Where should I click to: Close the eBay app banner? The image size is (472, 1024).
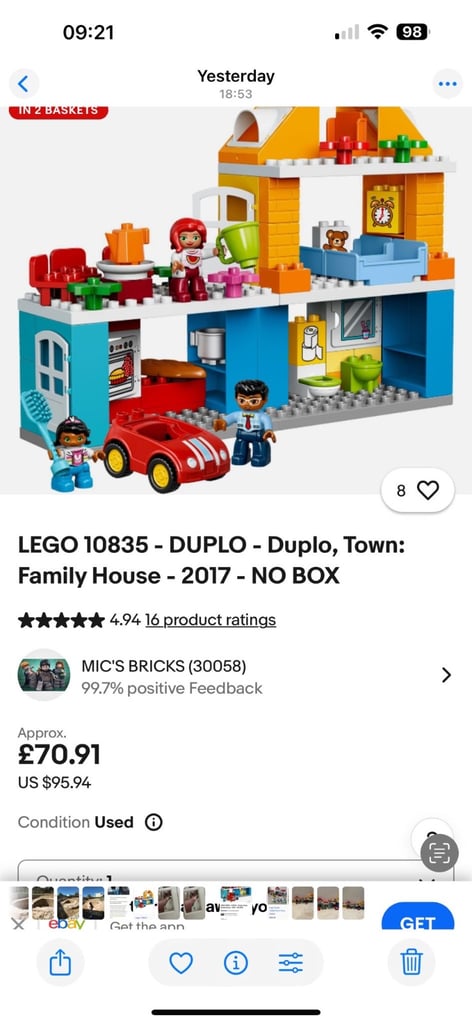pos(19,924)
